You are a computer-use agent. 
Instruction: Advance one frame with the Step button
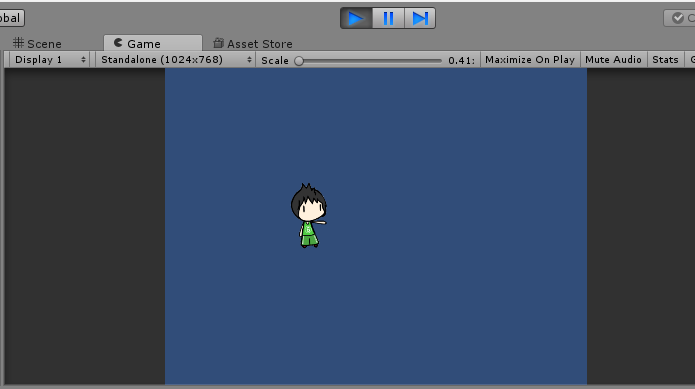pos(420,18)
